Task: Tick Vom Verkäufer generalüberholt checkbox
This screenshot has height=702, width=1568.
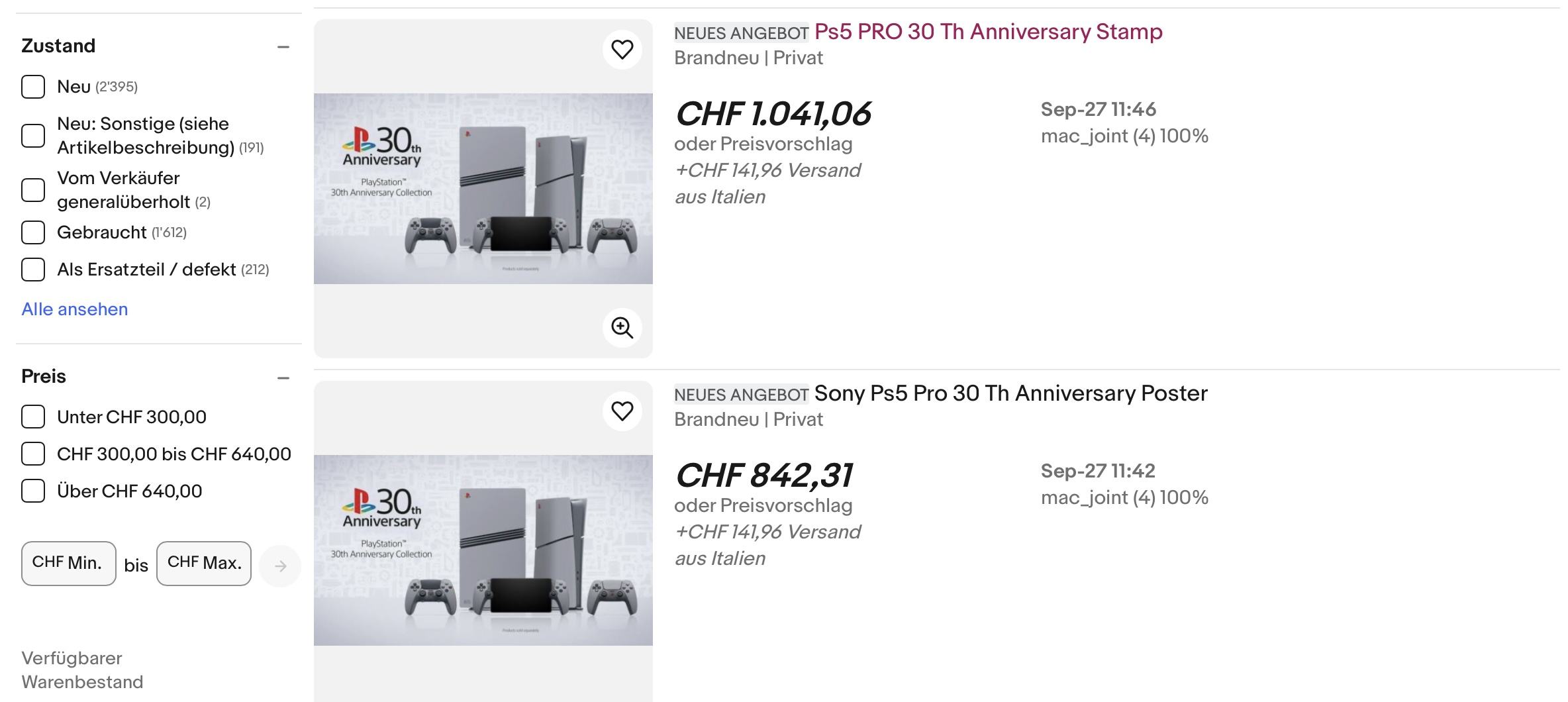Action: 33,190
